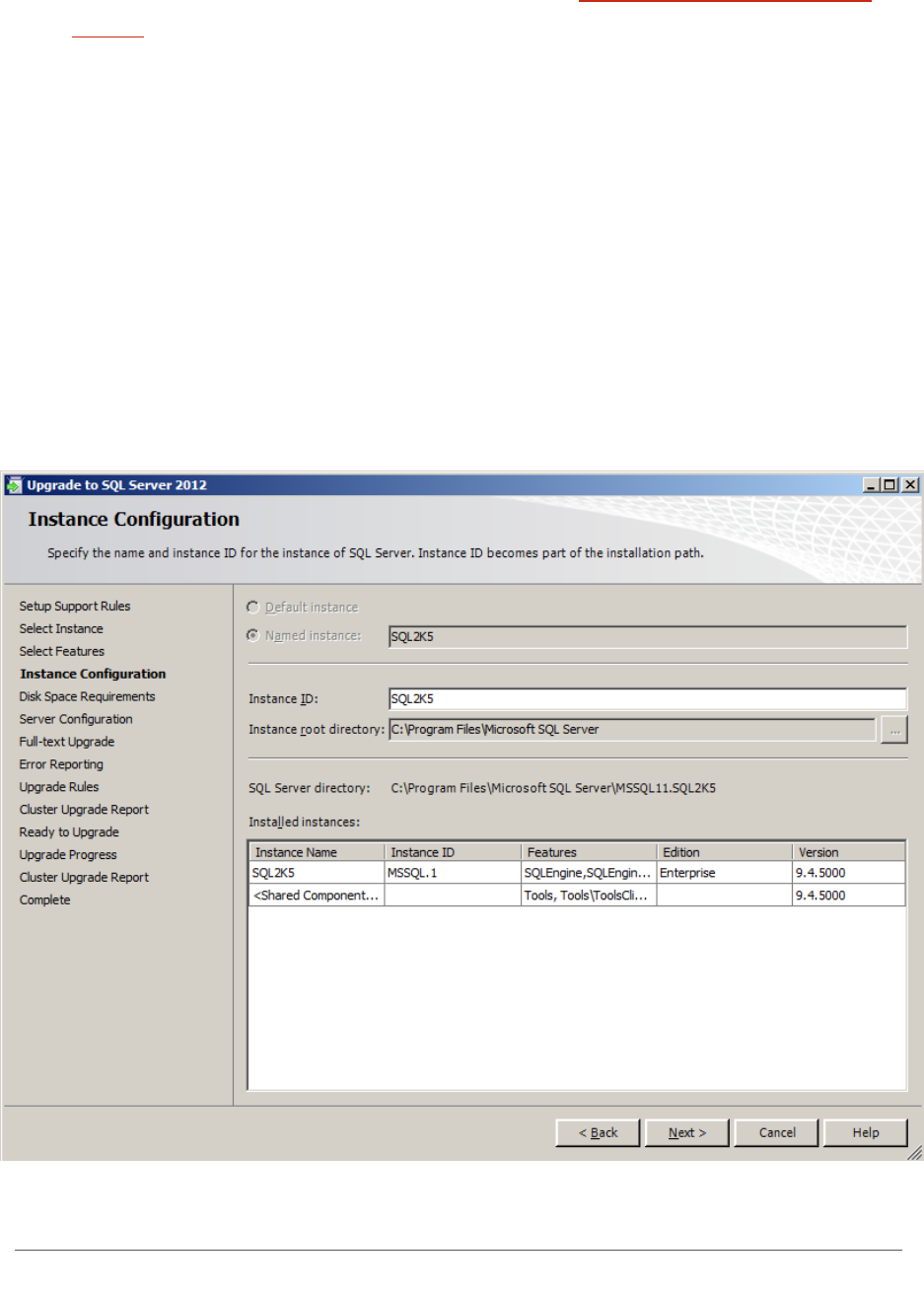924x1295 pixels.
Task: Click the Instance ID text field
Action: coord(648,699)
